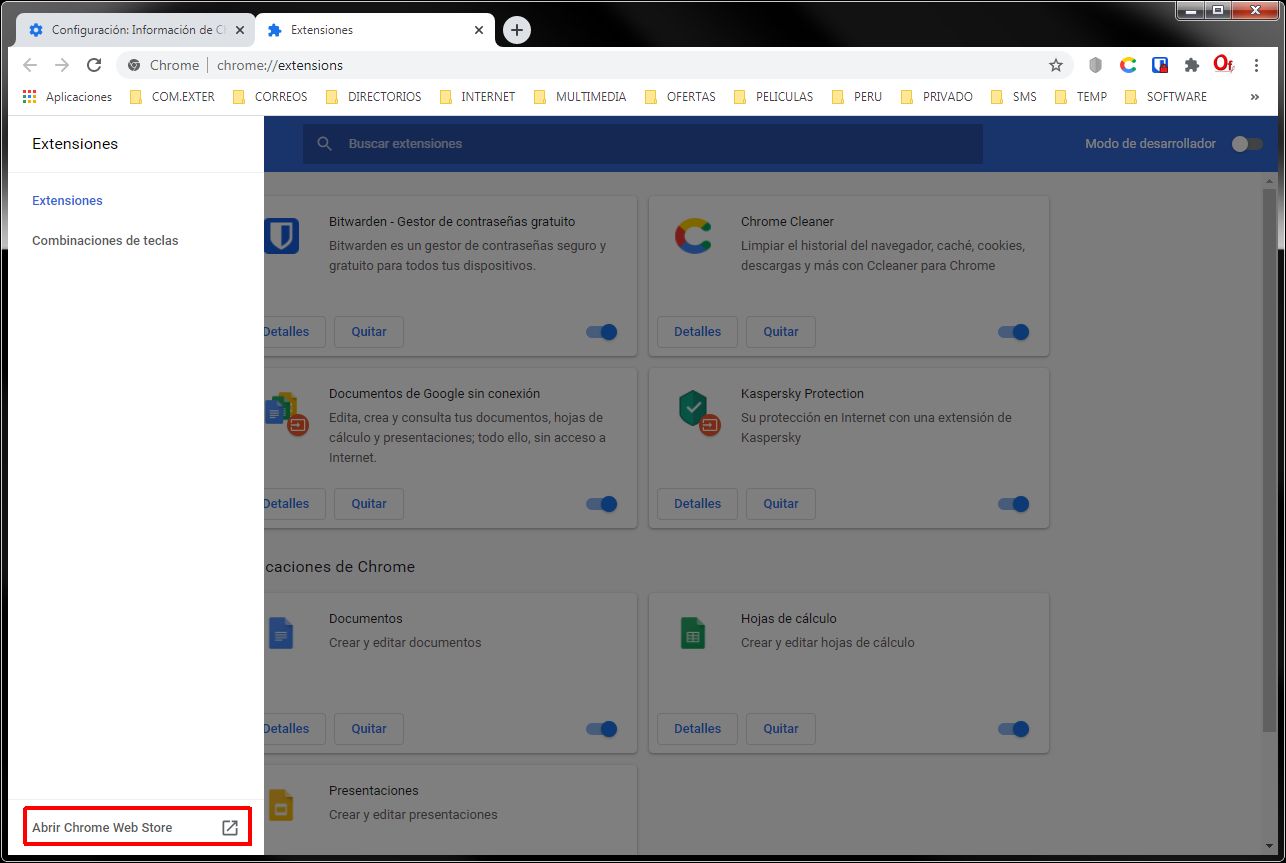This screenshot has height=863, width=1286.
Task: Click the Bitwarden shield logo
Action: tap(281, 236)
